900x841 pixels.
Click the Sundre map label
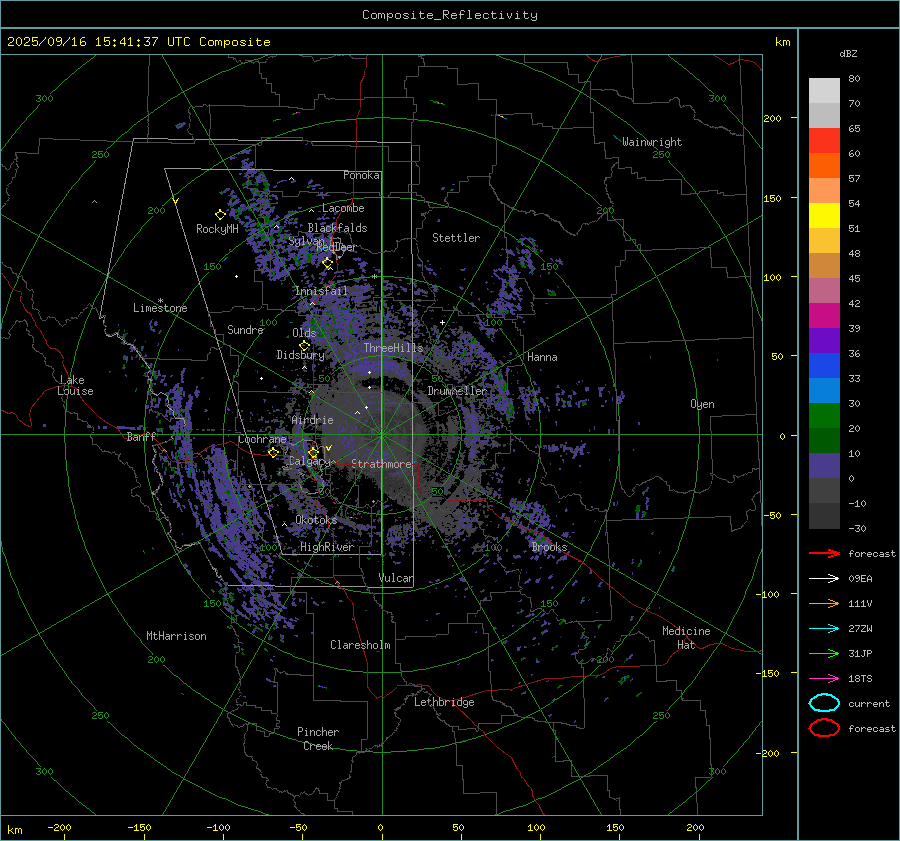(245, 330)
